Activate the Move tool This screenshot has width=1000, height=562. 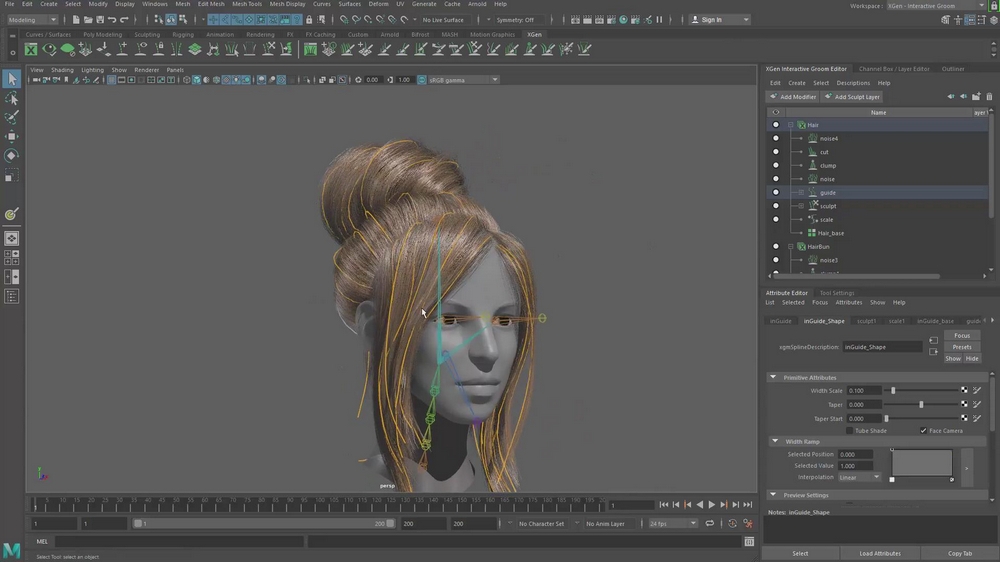coord(11,137)
